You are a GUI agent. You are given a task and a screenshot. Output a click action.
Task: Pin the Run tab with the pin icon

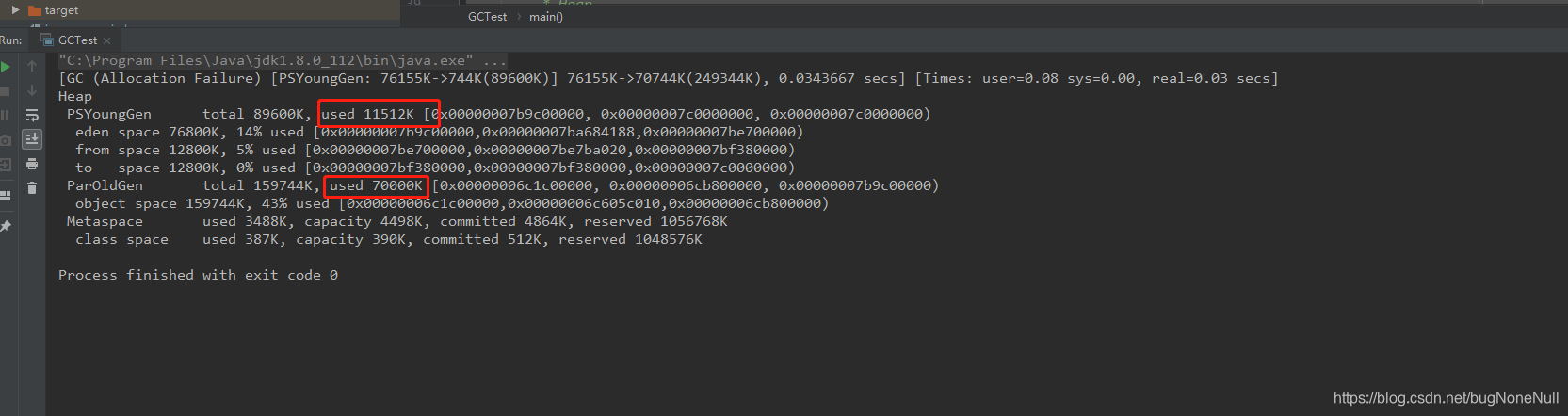5,226
